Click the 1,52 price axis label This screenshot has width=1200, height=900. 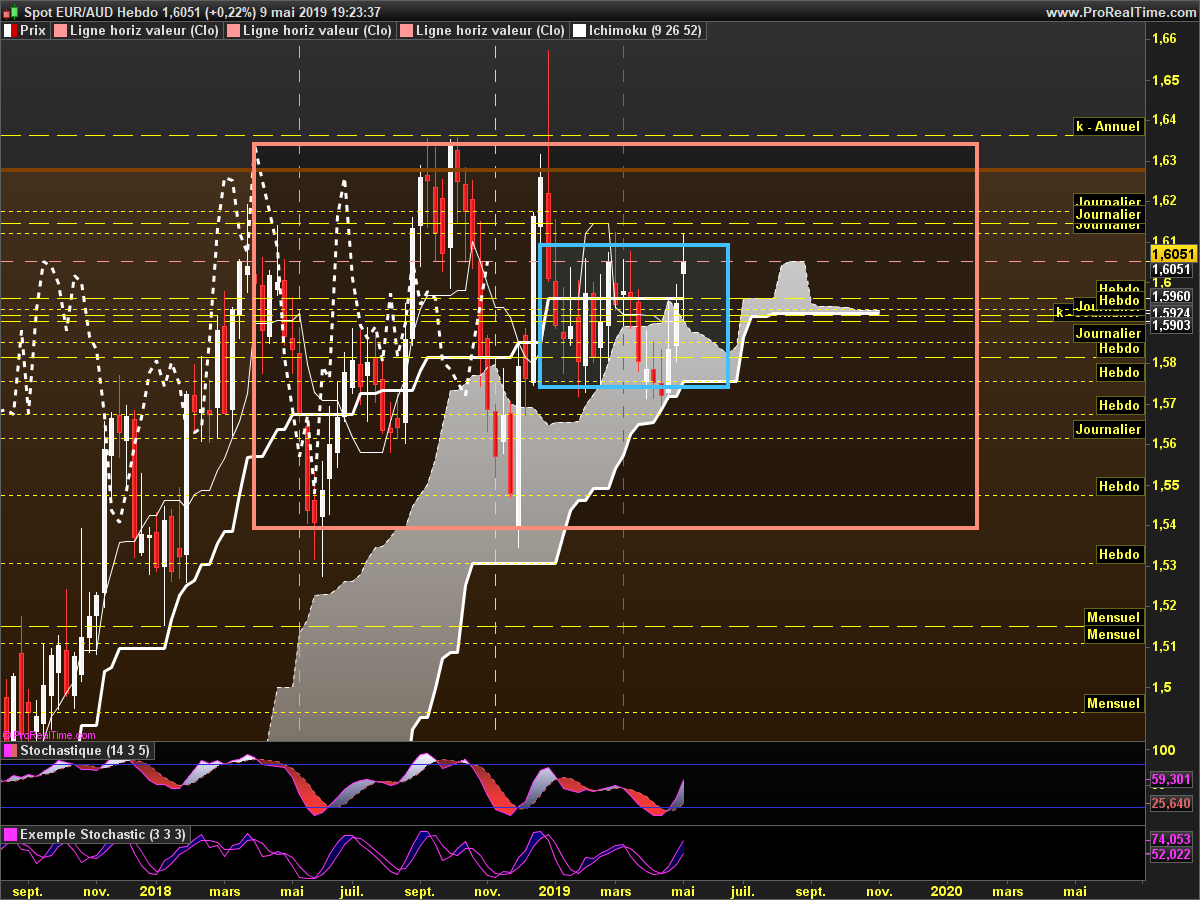[1163, 605]
